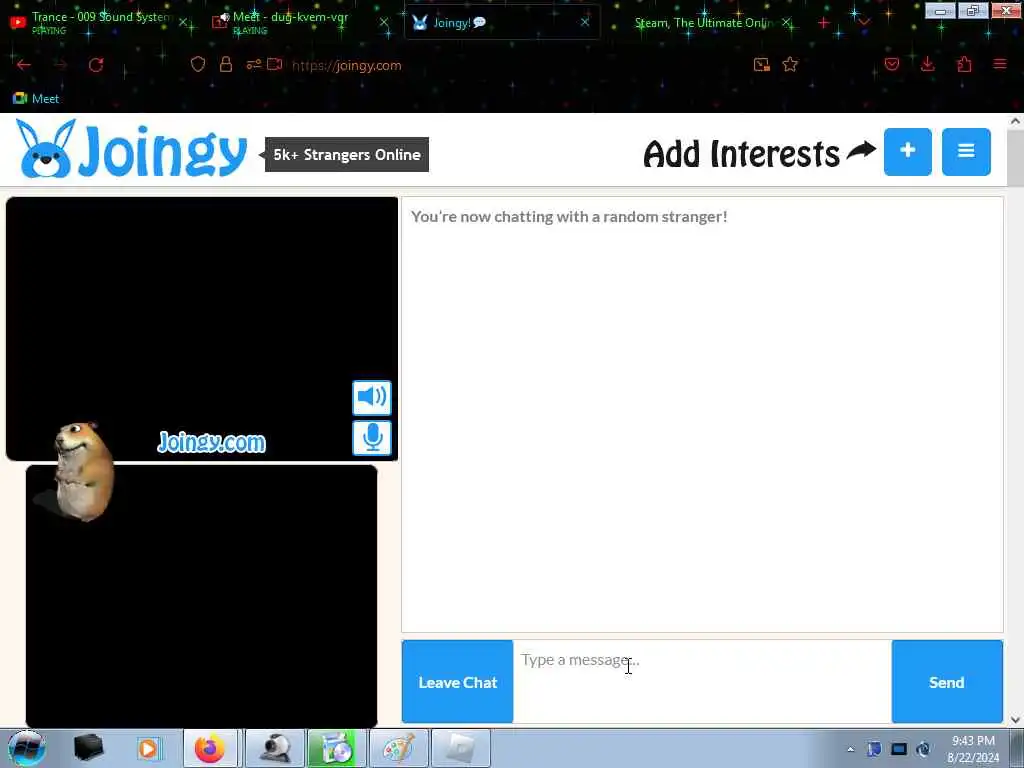Click the local webcam video panel
Viewport: 1024px width, 768px height.
click(x=201, y=596)
